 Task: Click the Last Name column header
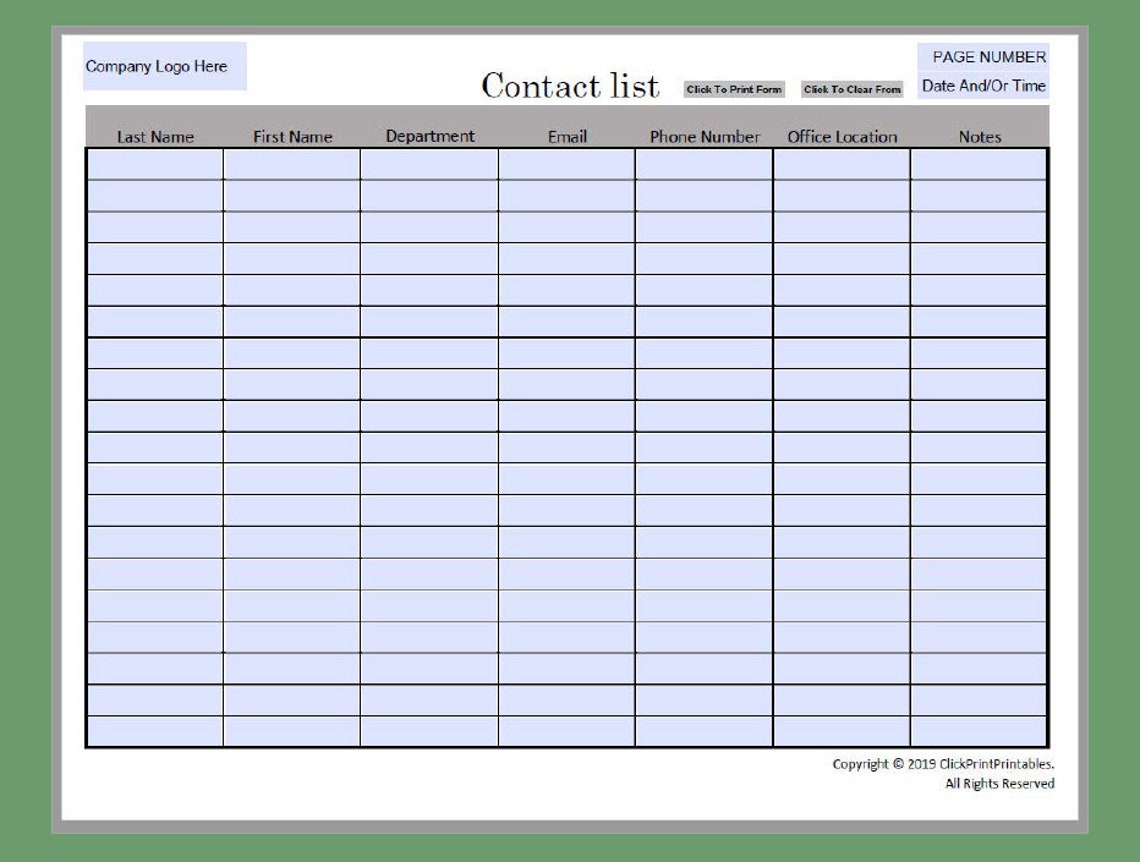(x=154, y=137)
